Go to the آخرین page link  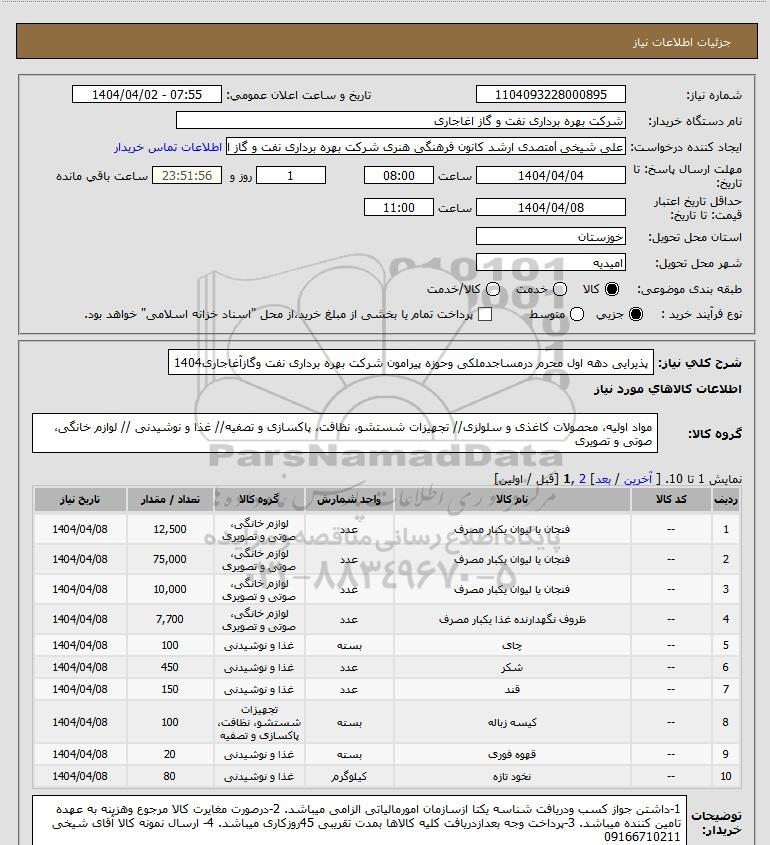[x=638, y=479]
